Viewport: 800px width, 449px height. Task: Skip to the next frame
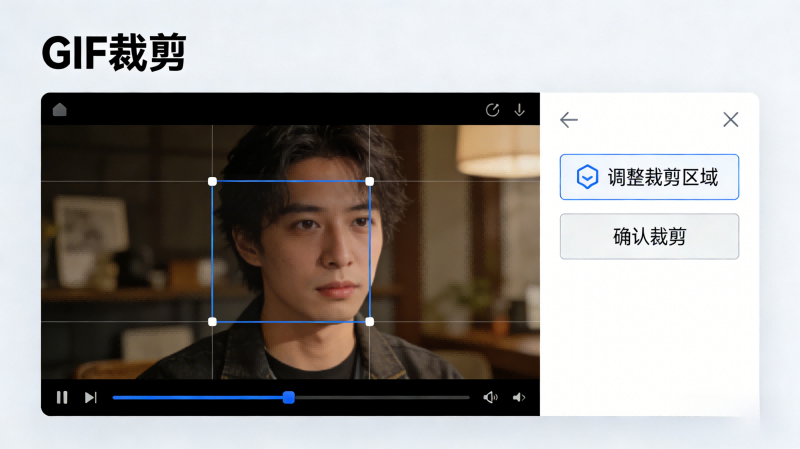point(90,397)
